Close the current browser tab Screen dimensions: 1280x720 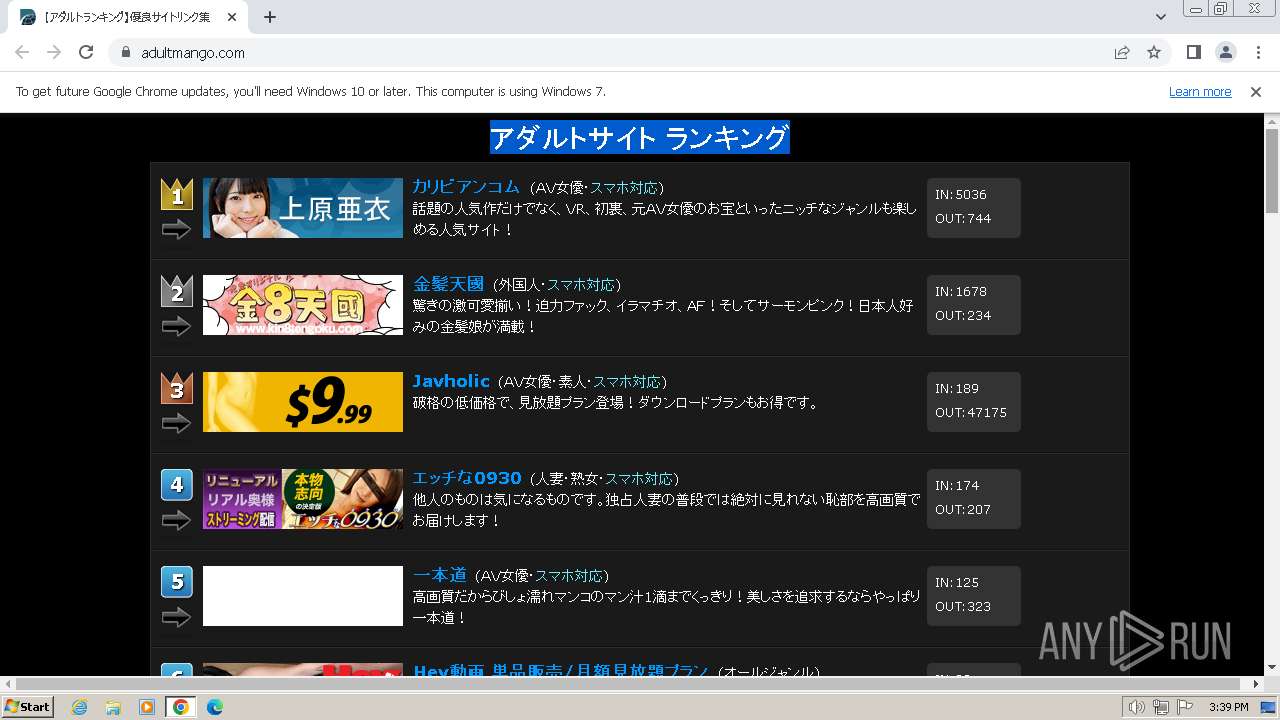tap(233, 17)
